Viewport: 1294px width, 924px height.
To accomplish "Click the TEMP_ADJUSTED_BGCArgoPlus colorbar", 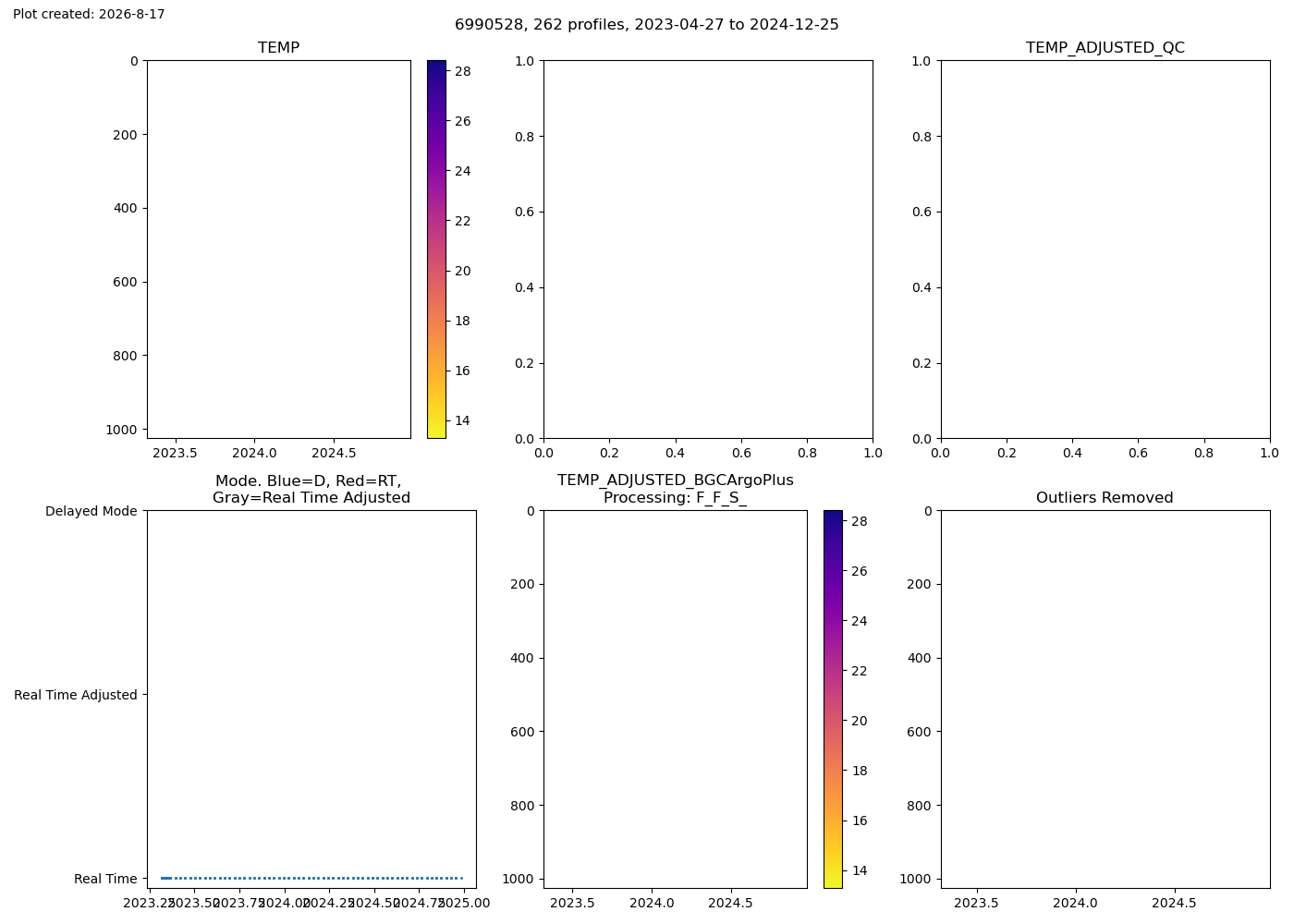I will click(x=833, y=699).
